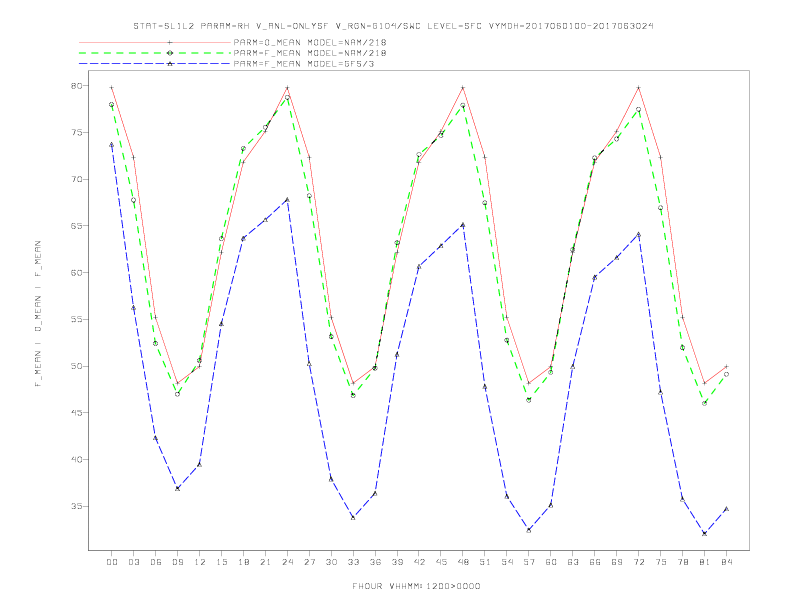792x612 pixels.
Task: Click green NAM circle data point at hour 27
Action: pyautogui.click(x=309, y=196)
